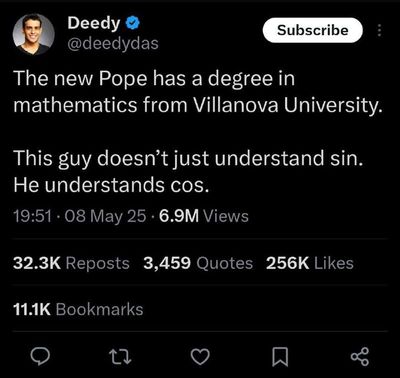Open Deedy's profile picture
This screenshot has height=378, width=400.
tap(34, 34)
